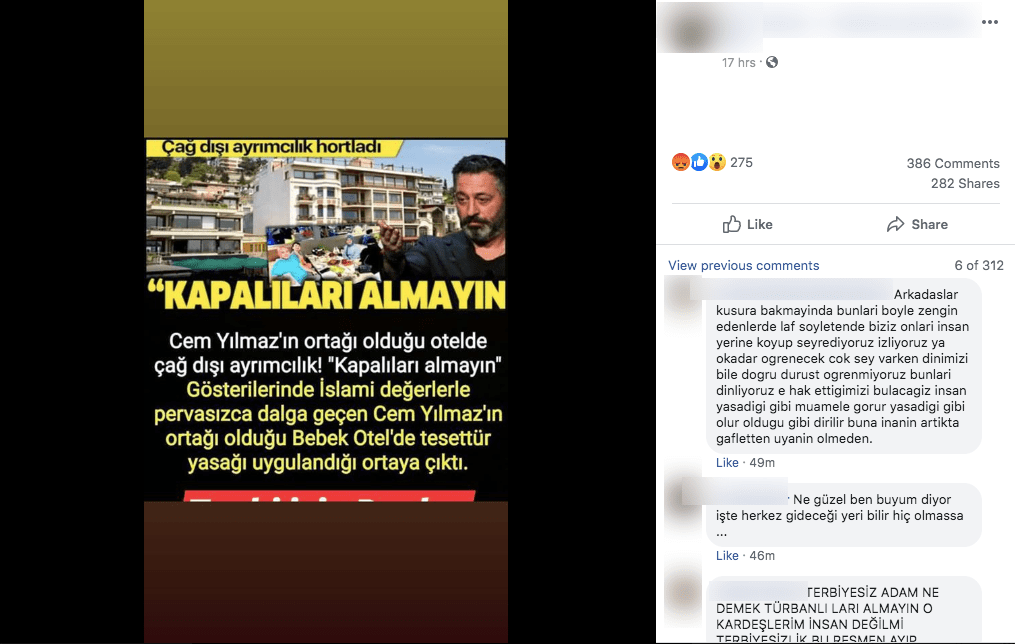Like the comment posted 49m ago
The height and width of the screenshot is (644, 1015).
coord(727,462)
